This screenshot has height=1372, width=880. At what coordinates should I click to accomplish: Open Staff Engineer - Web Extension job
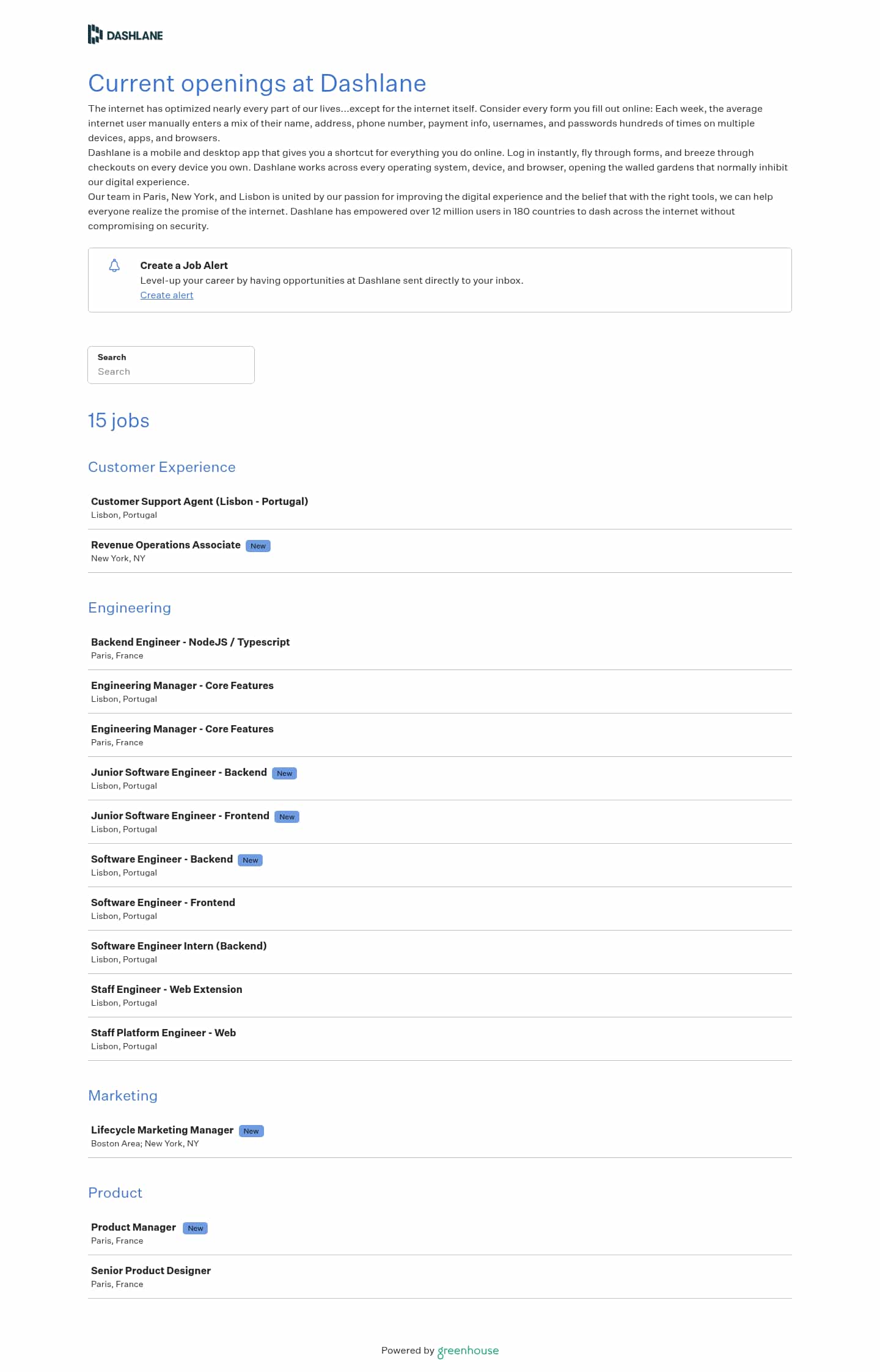[166, 989]
